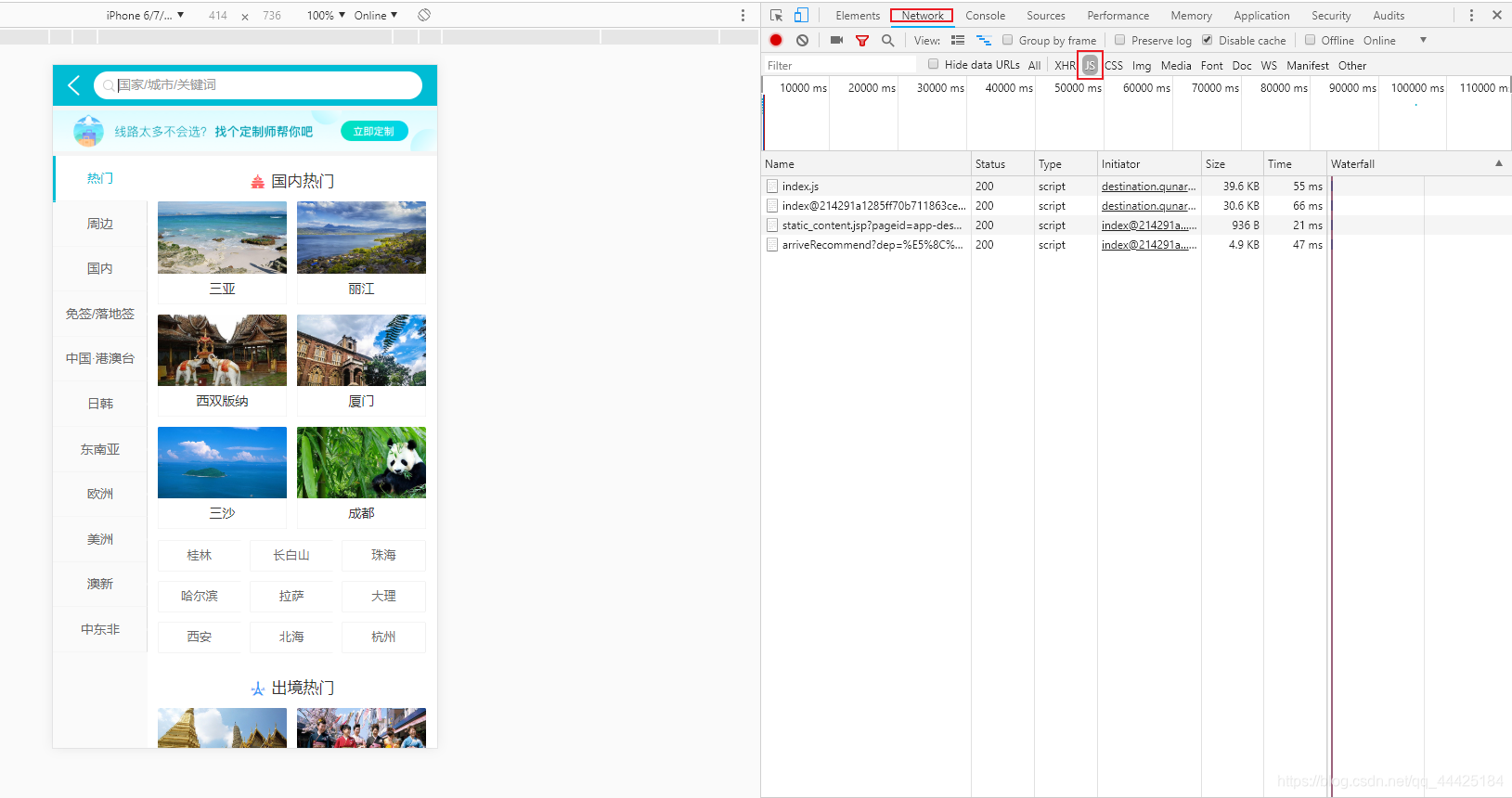Enable Group by frame checkbox
1512x798 pixels.
(1008, 40)
